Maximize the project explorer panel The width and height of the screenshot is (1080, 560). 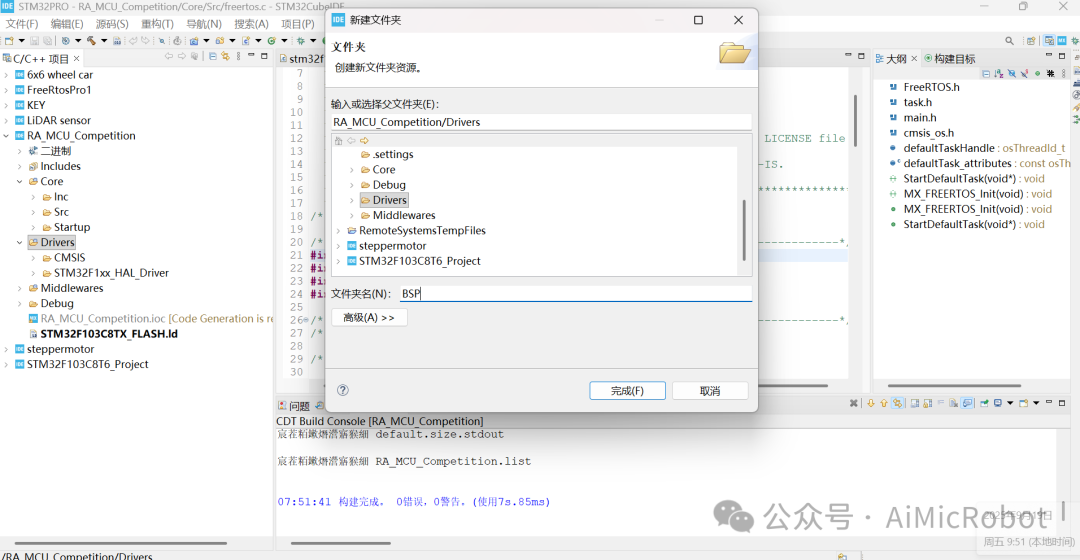264,56
